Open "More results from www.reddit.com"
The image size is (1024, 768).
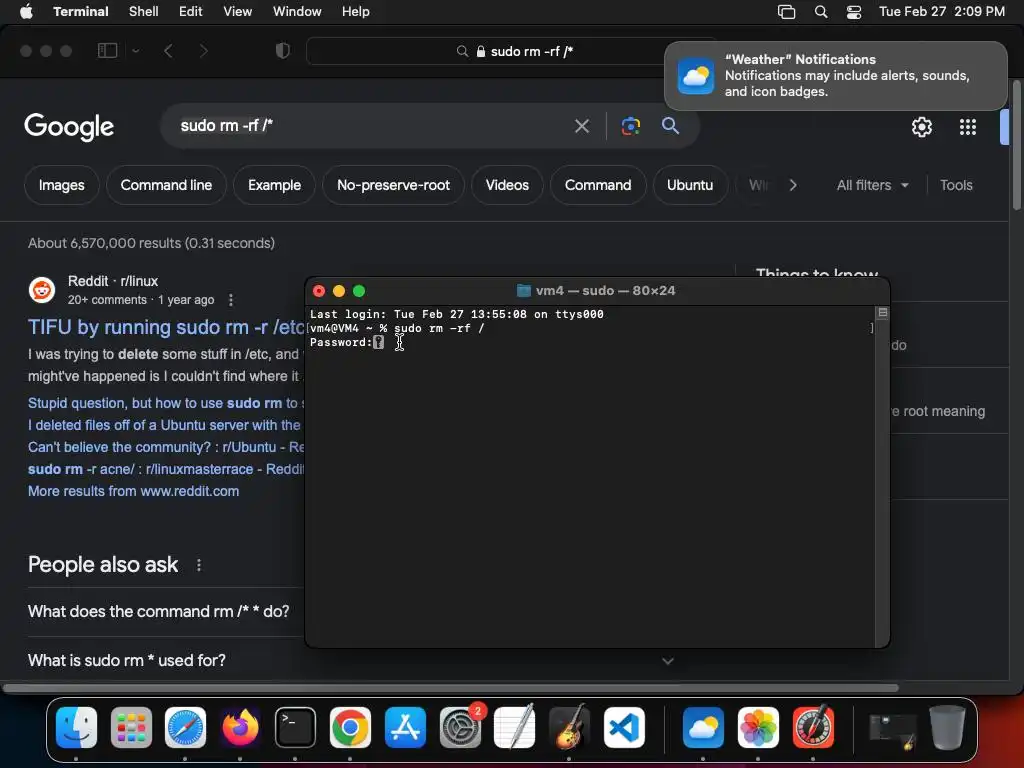click(x=133, y=491)
